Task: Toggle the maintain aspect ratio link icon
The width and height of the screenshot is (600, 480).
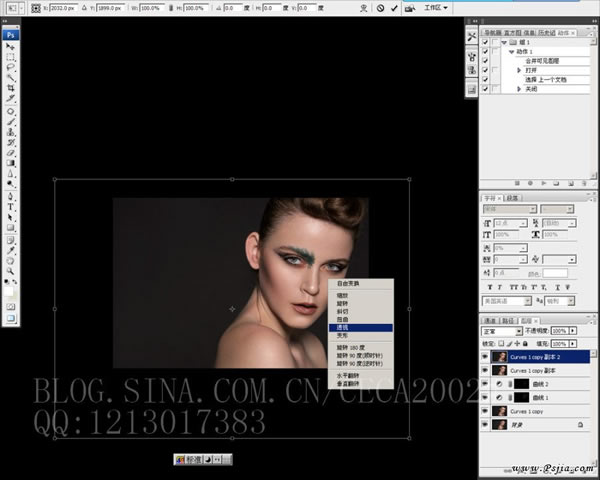Action: tap(171, 8)
